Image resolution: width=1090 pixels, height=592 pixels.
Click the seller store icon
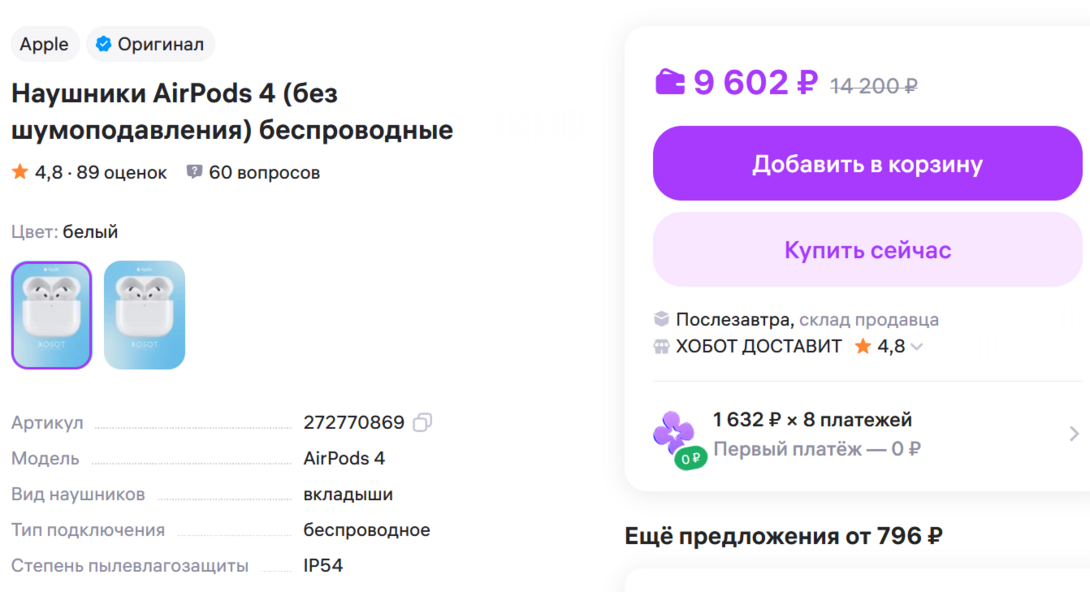[x=661, y=346]
